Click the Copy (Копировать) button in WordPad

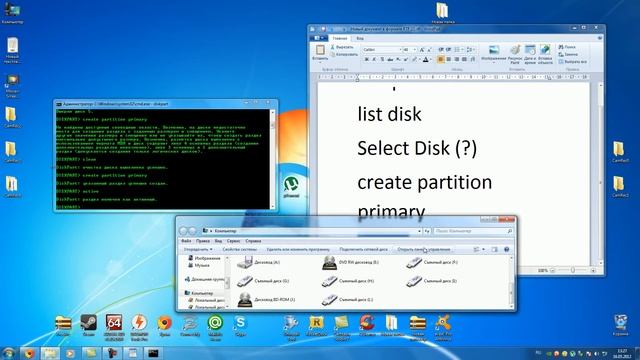(x=344, y=54)
